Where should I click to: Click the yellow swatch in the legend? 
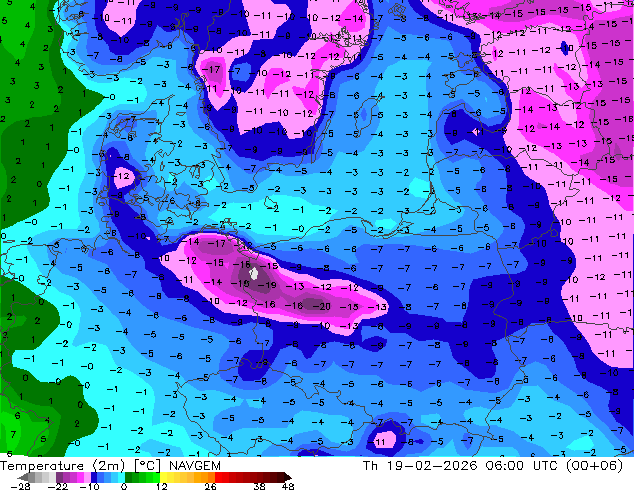click(163, 477)
